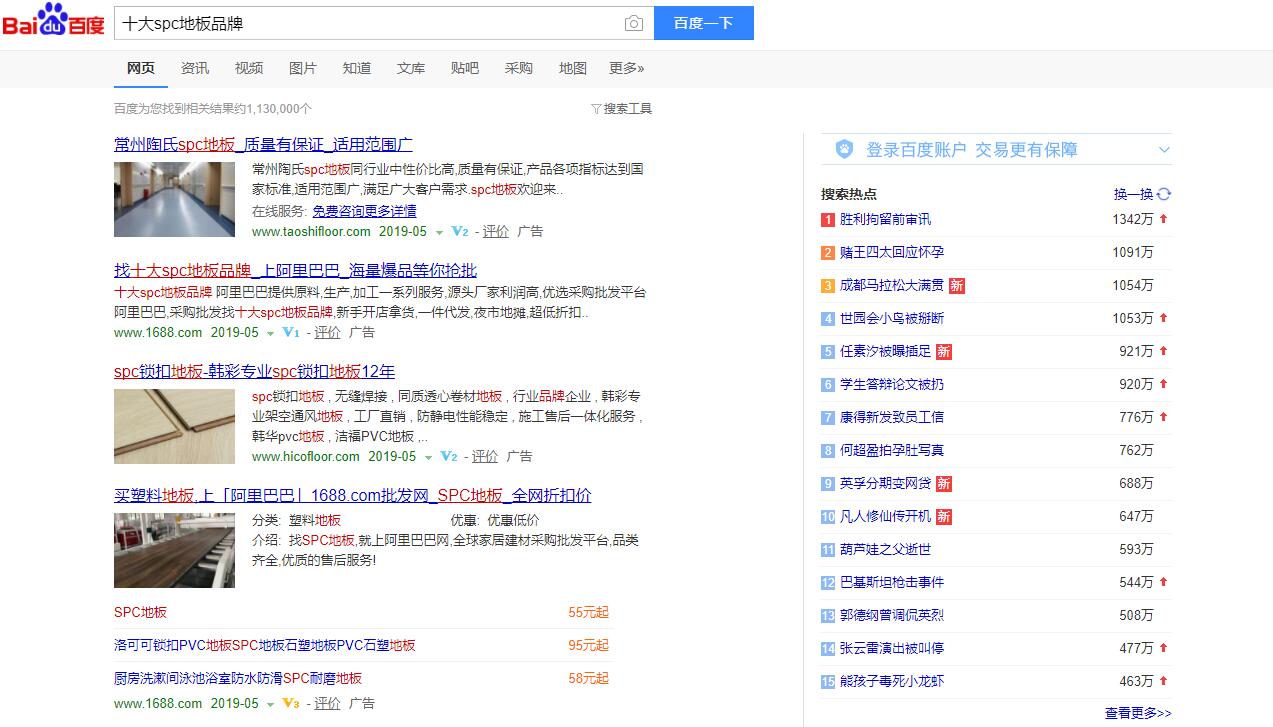
Task: Click 评价 link for taoshifloor.com result
Action: tap(496, 232)
